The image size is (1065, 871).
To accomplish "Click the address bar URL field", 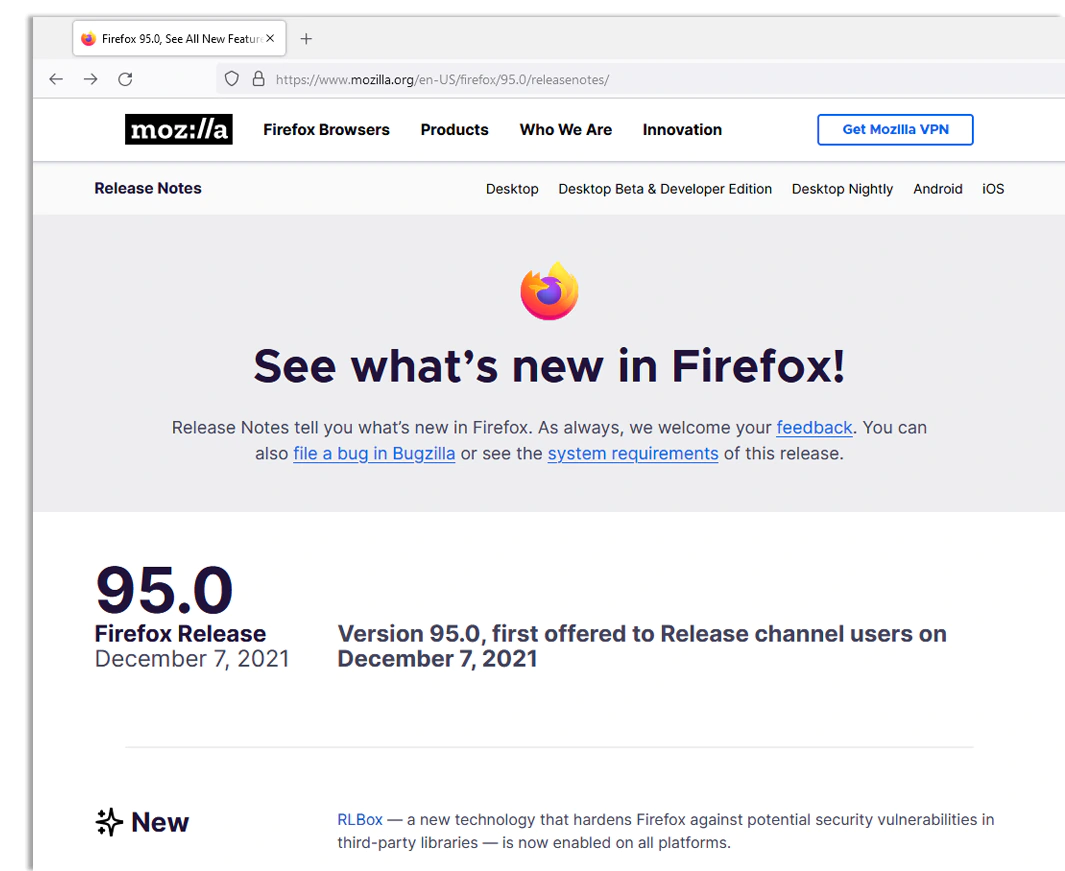I will [x=638, y=79].
